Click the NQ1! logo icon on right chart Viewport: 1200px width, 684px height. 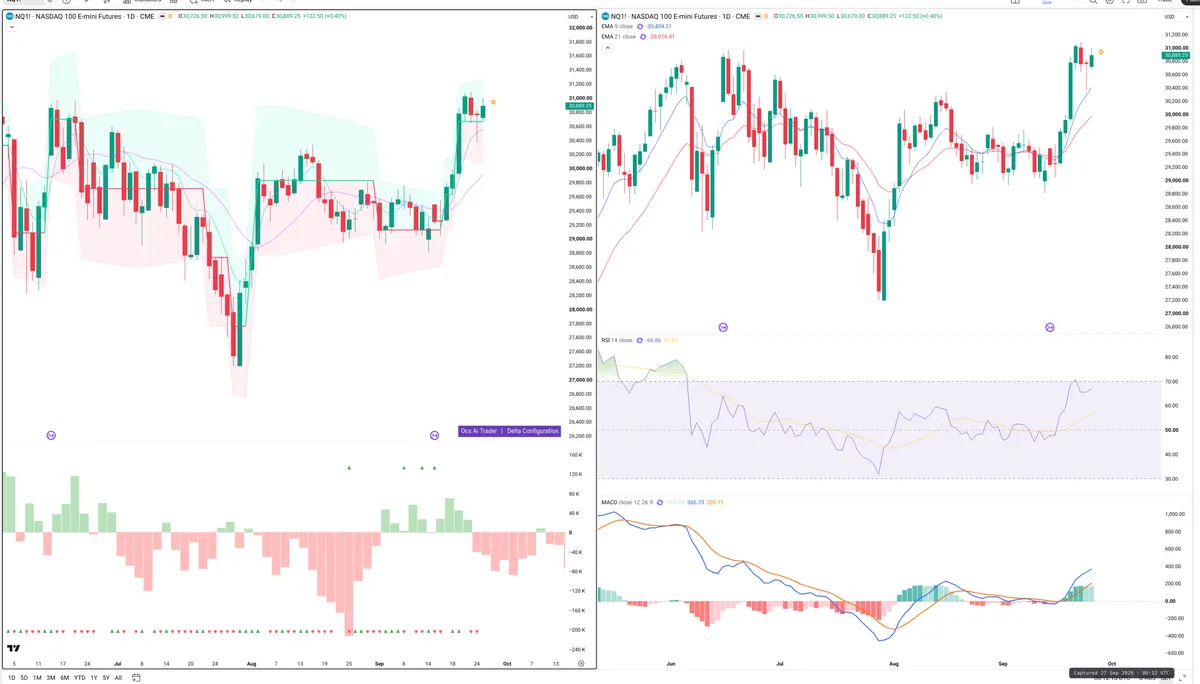click(x=606, y=17)
